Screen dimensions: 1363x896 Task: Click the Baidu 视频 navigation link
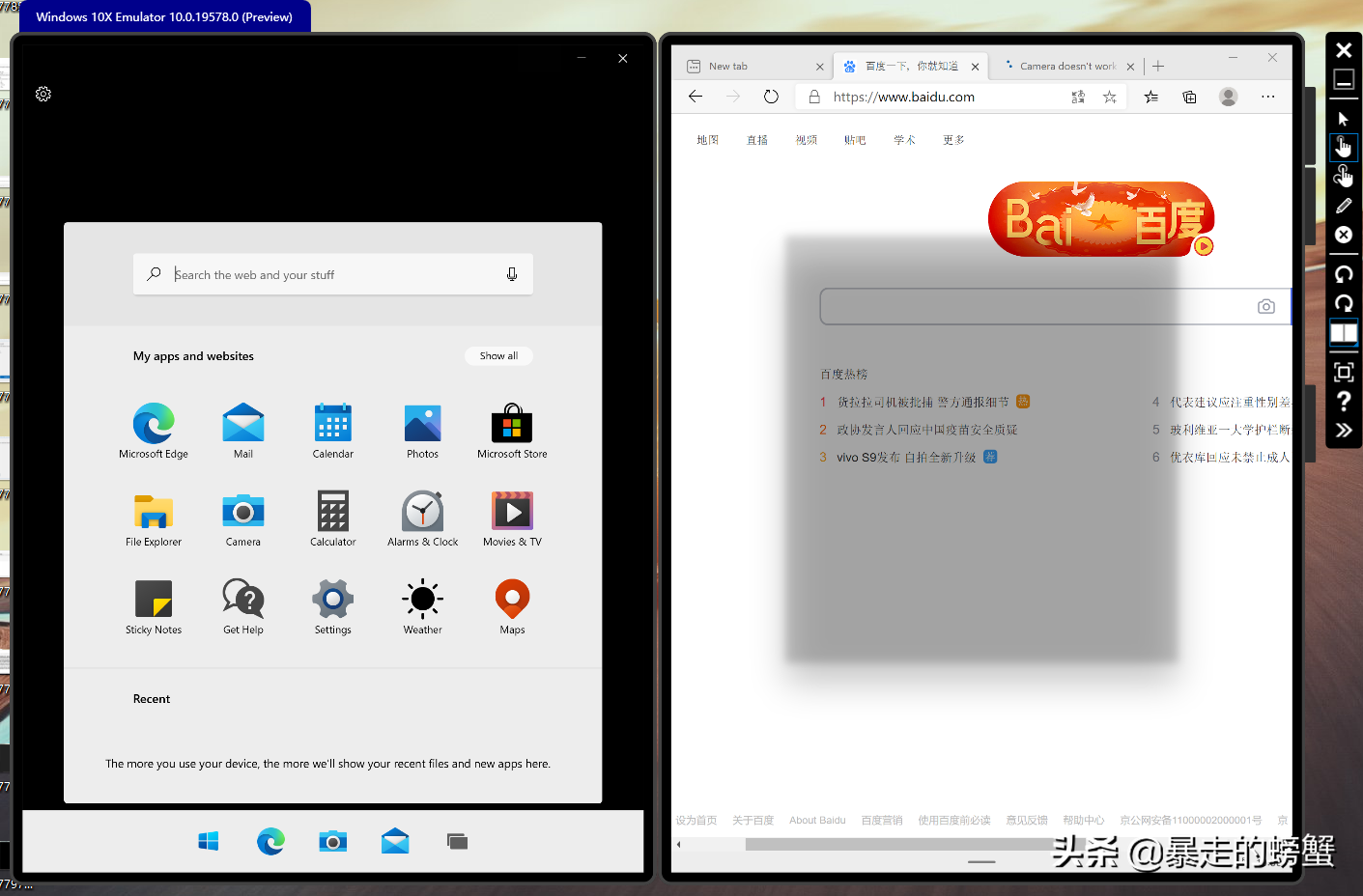pyautogui.click(x=807, y=140)
